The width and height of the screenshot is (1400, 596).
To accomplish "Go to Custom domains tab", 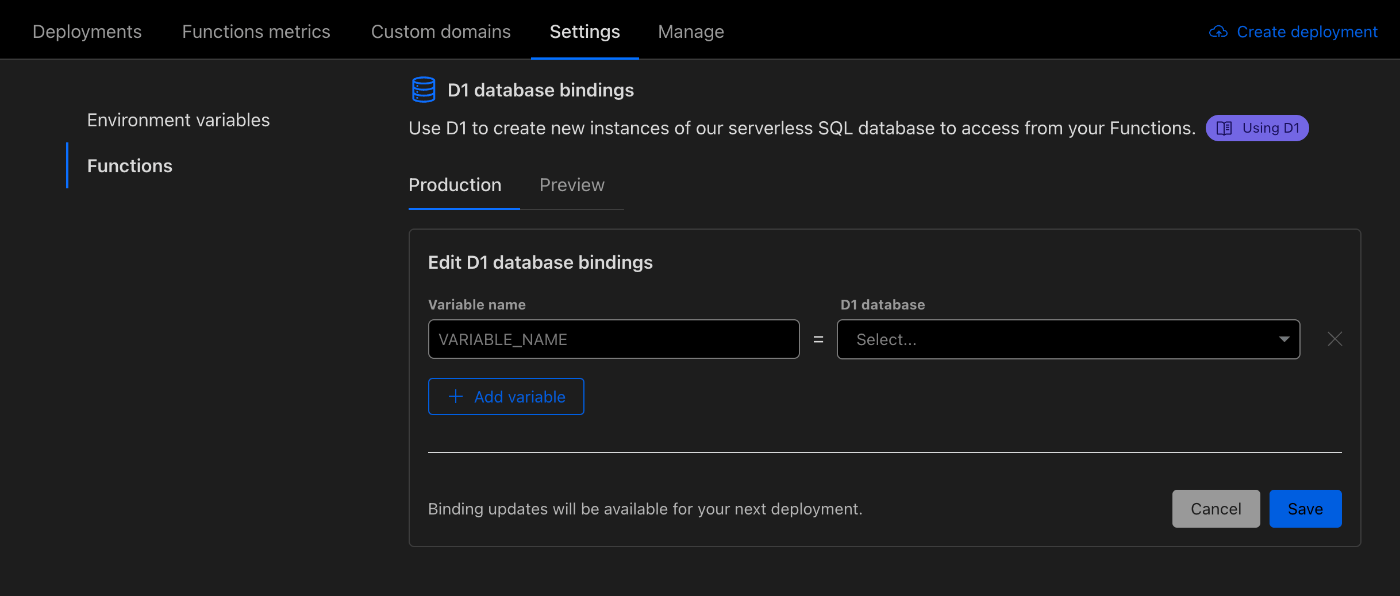I will (x=441, y=32).
